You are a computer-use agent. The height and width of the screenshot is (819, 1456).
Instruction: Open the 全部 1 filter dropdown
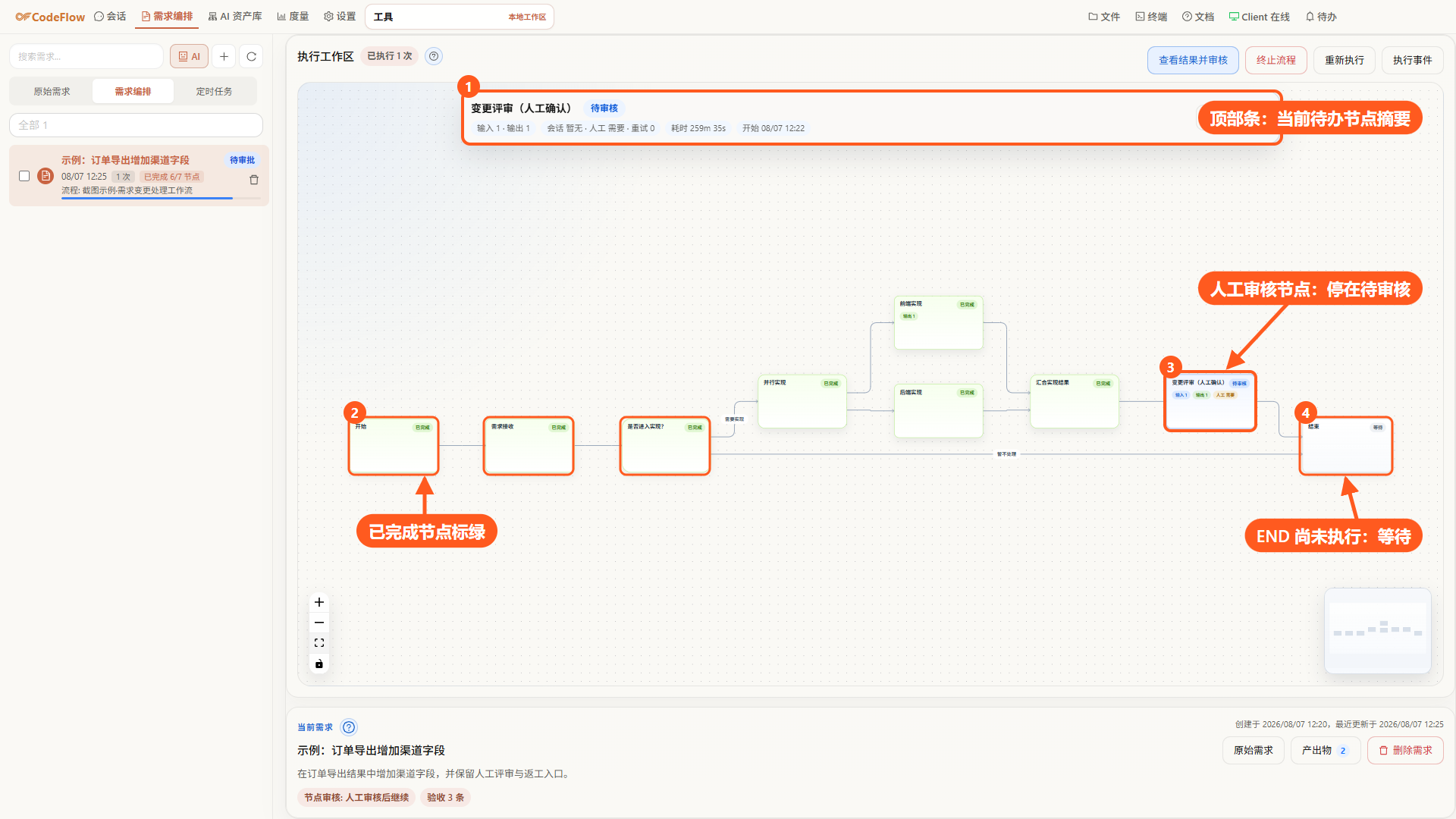(x=136, y=125)
